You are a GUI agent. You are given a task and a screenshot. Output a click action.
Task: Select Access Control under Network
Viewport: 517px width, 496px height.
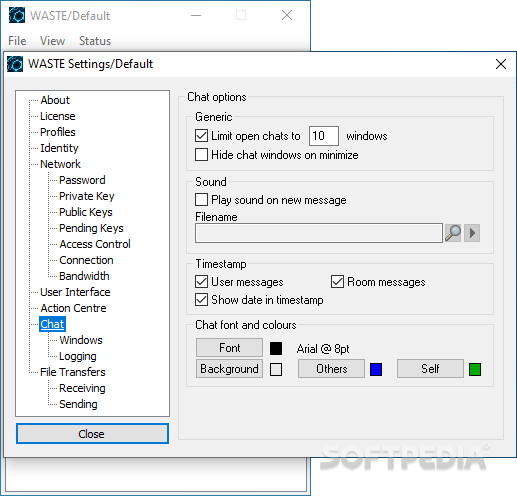coord(95,244)
